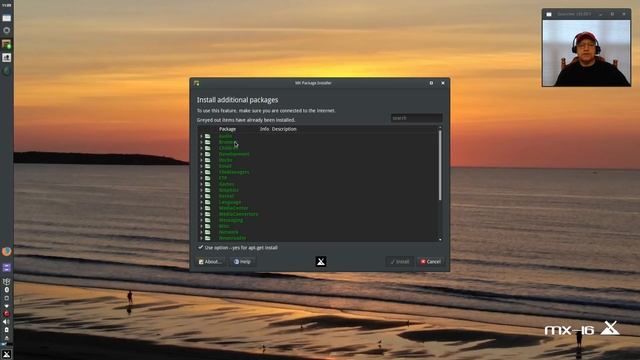The image size is (640, 360).
Task: Click the purple file manager panel icon
Action: click(6, 268)
